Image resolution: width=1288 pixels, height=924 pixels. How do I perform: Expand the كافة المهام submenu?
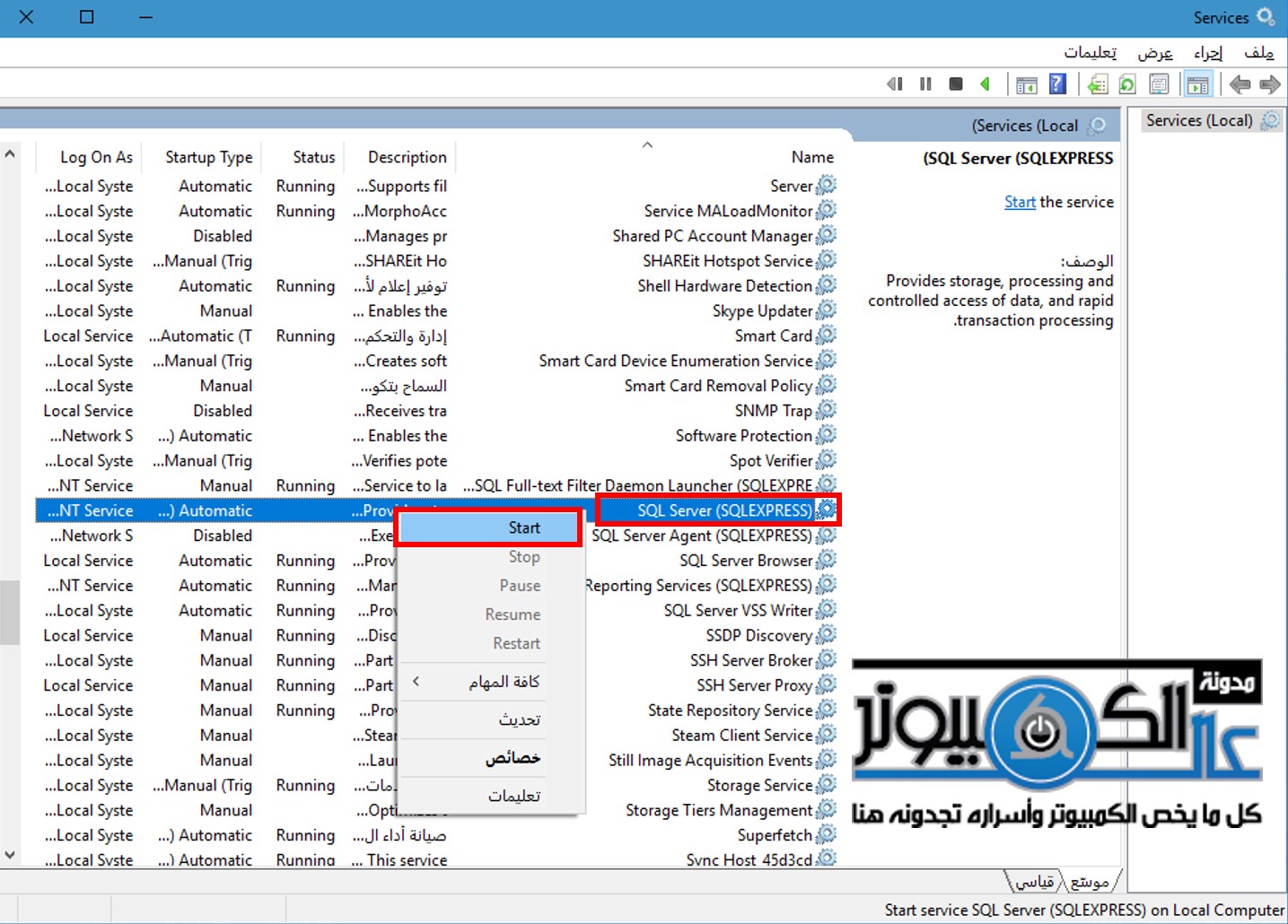pos(489,682)
